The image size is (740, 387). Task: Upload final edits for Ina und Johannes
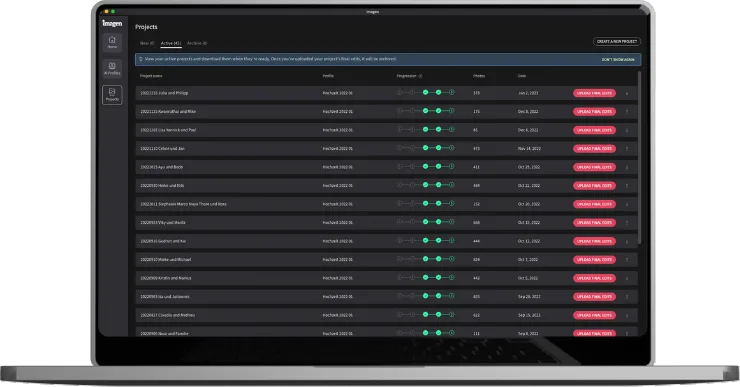(x=594, y=297)
